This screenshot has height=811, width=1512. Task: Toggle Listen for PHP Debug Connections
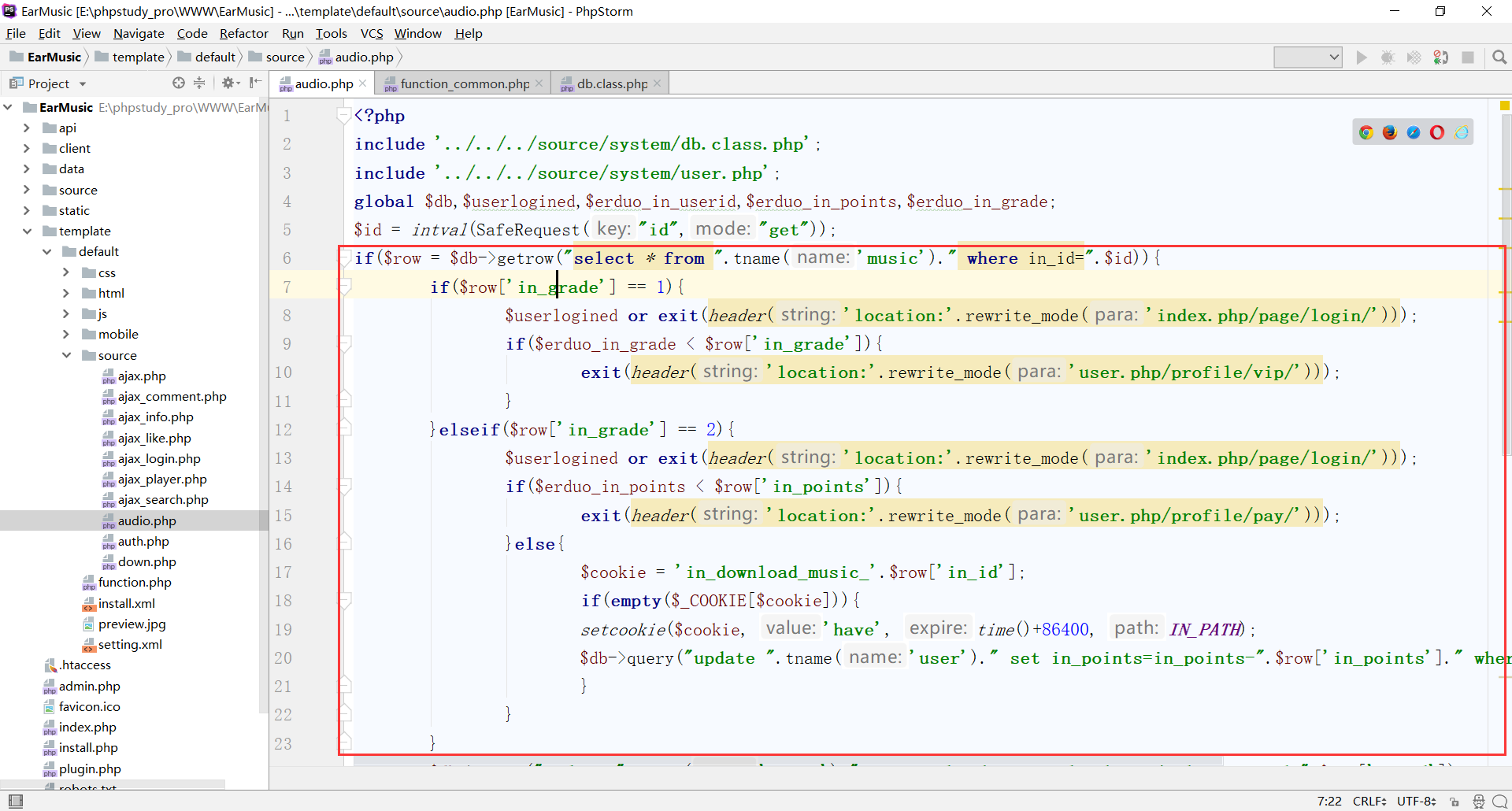pyautogui.click(x=1441, y=57)
